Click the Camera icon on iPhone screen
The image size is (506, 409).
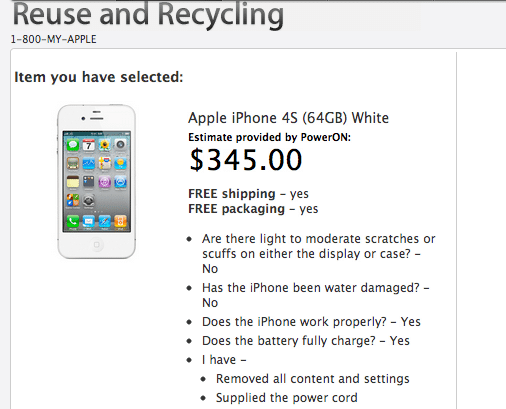[x=120, y=145]
